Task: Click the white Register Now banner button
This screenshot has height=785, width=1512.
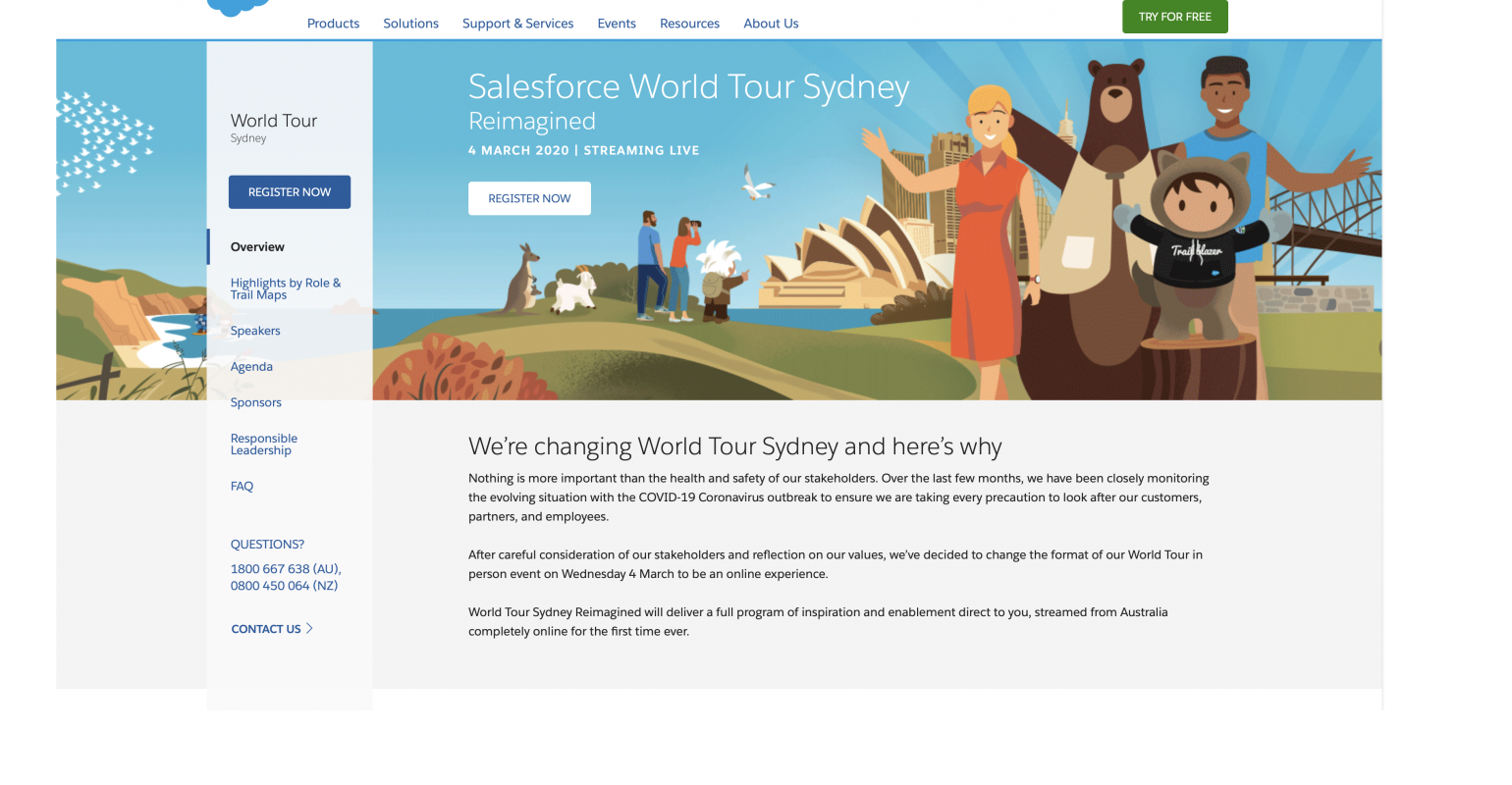Action: click(x=529, y=198)
